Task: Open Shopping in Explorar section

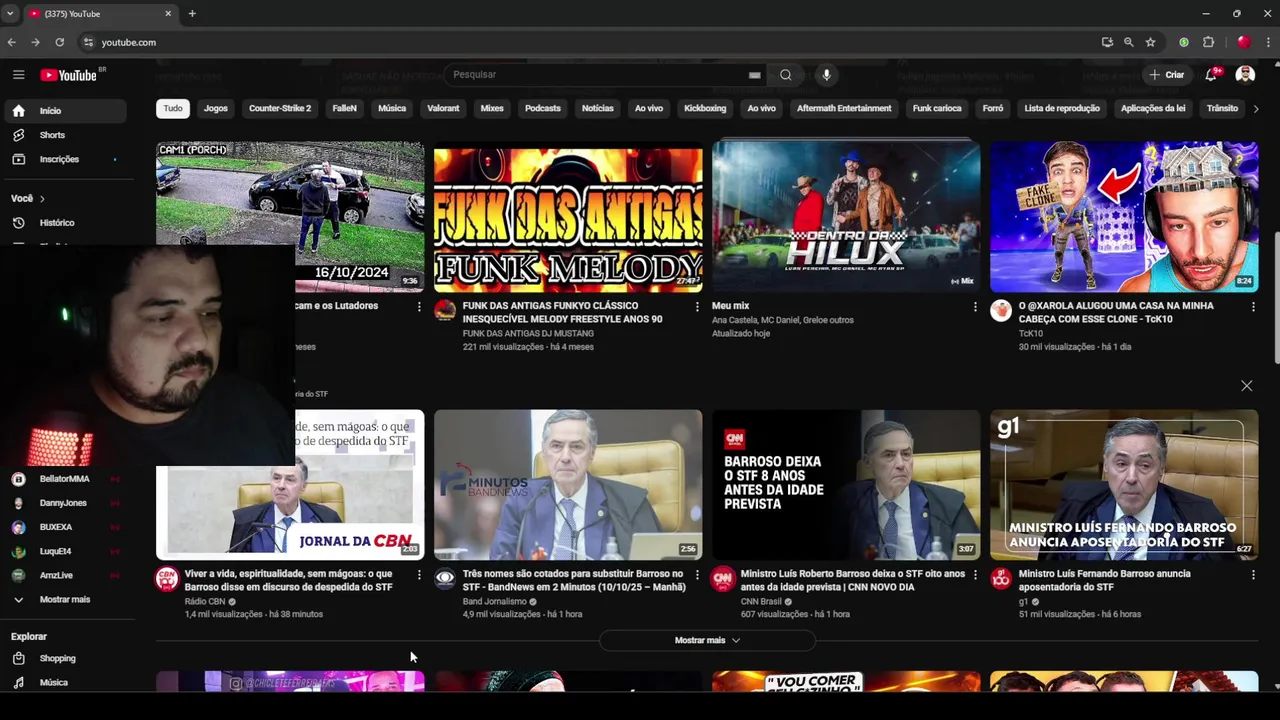Action: point(65,658)
